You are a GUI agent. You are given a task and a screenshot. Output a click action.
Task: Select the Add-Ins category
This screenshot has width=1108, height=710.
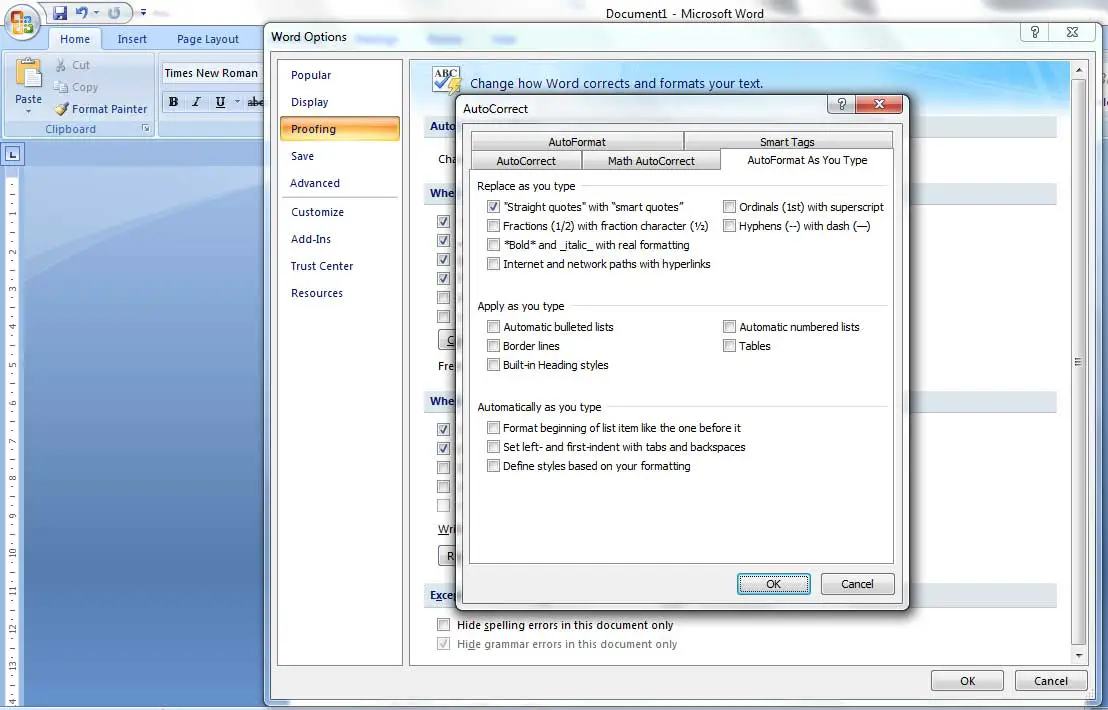340,239
